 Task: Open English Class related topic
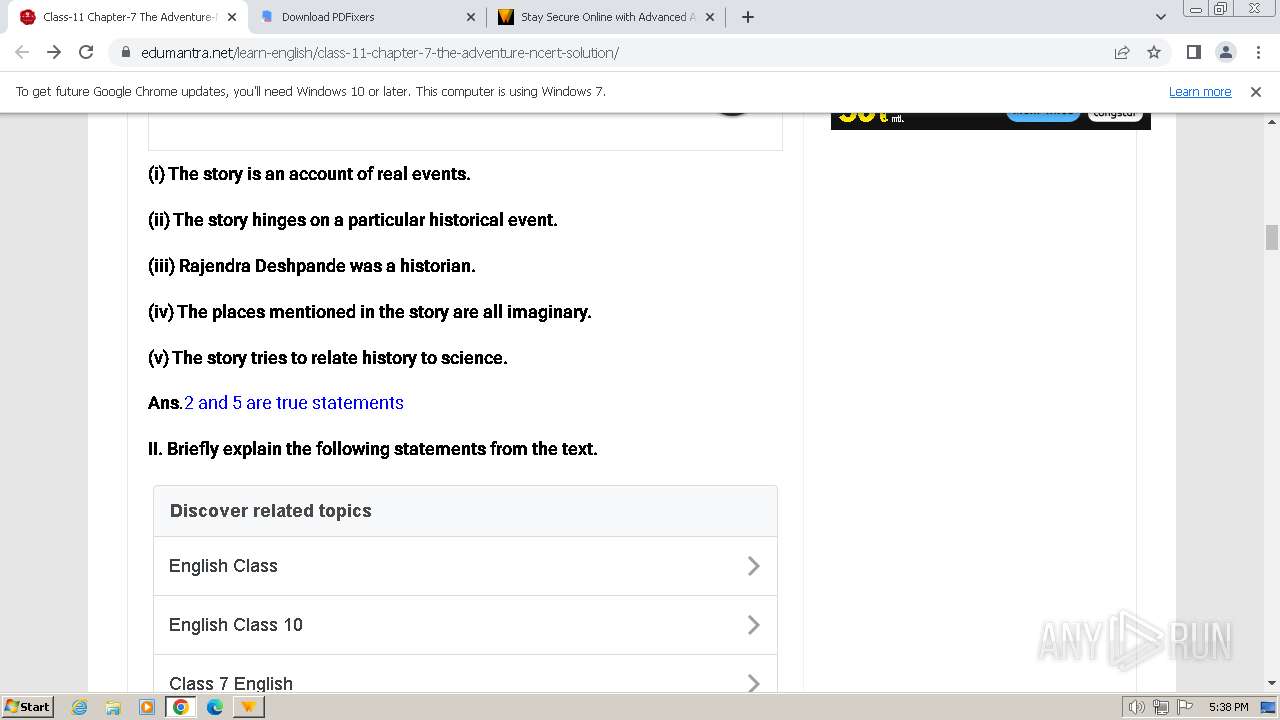[465, 566]
